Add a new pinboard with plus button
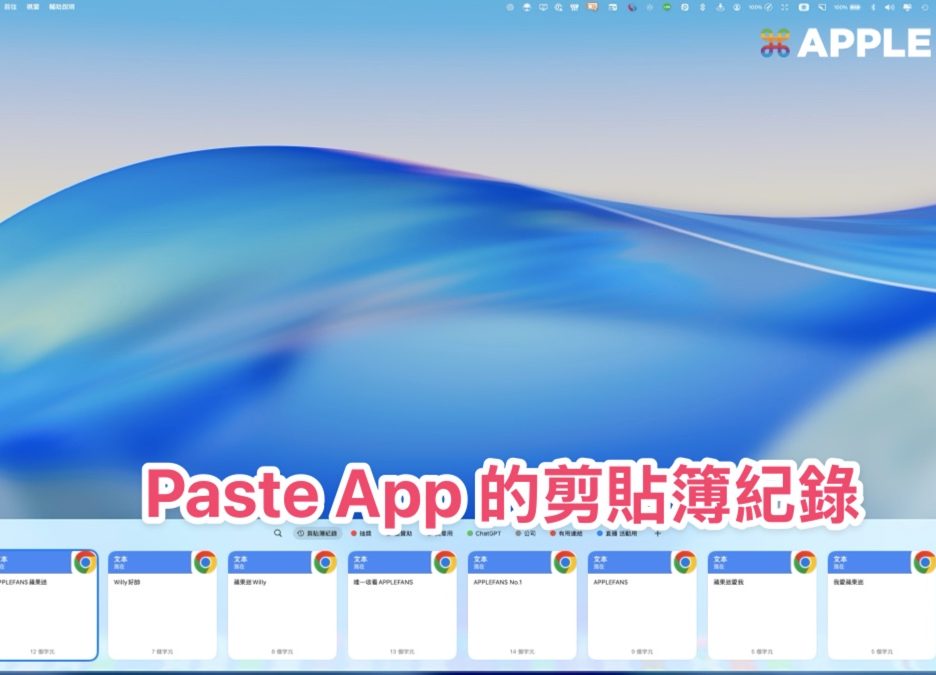This screenshot has width=936, height=675. (x=657, y=534)
